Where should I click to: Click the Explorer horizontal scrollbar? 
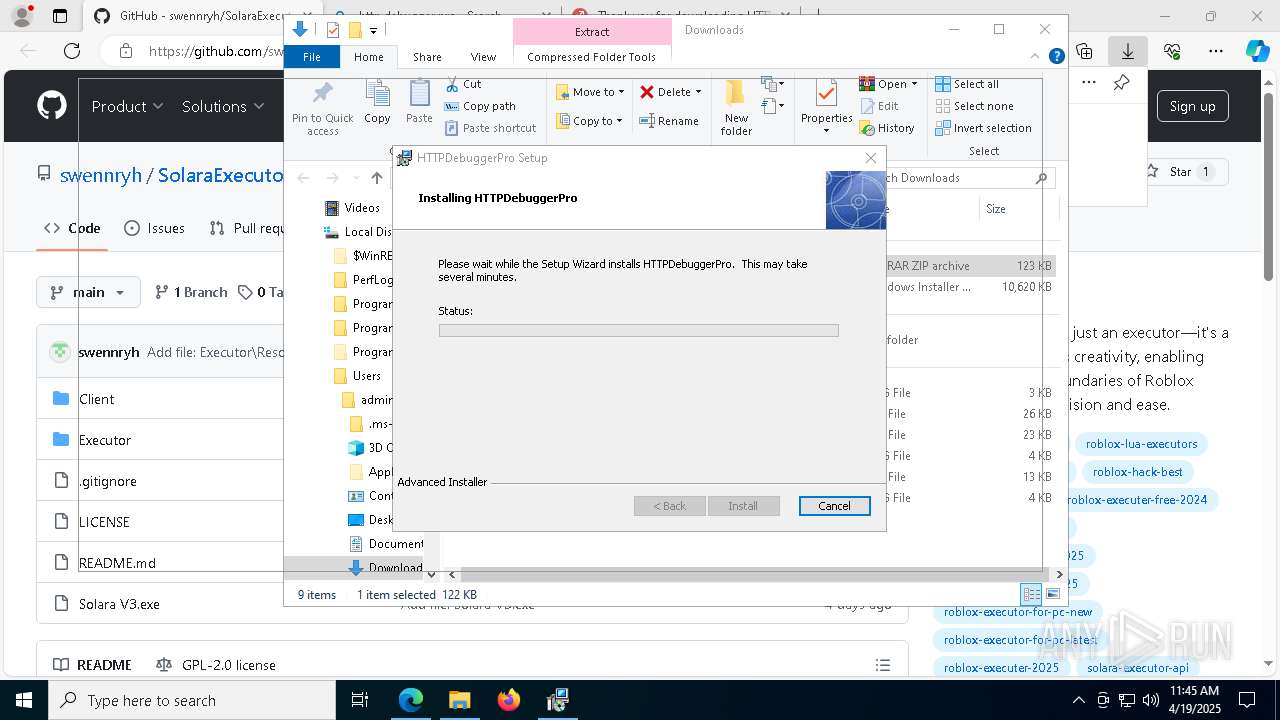click(755, 575)
